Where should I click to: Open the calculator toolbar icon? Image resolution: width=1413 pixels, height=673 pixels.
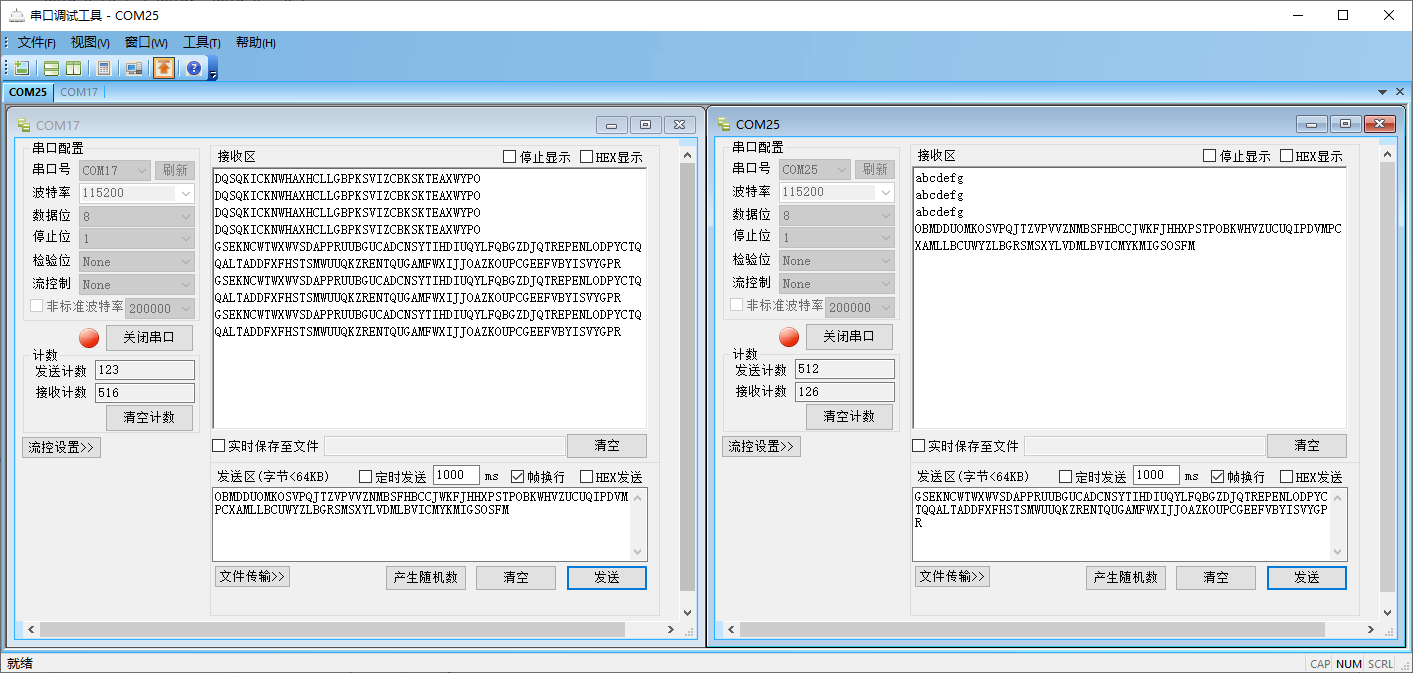pyautogui.click(x=103, y=68)
